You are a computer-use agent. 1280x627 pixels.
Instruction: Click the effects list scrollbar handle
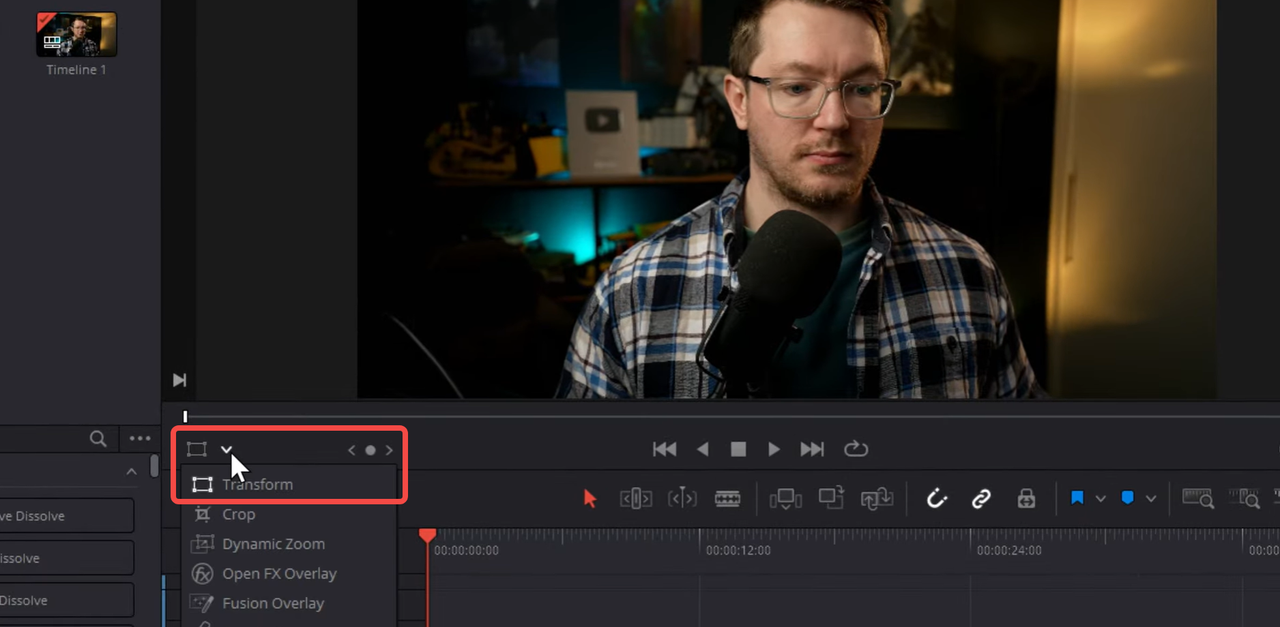pyautogui.click(x=154, y=466)
